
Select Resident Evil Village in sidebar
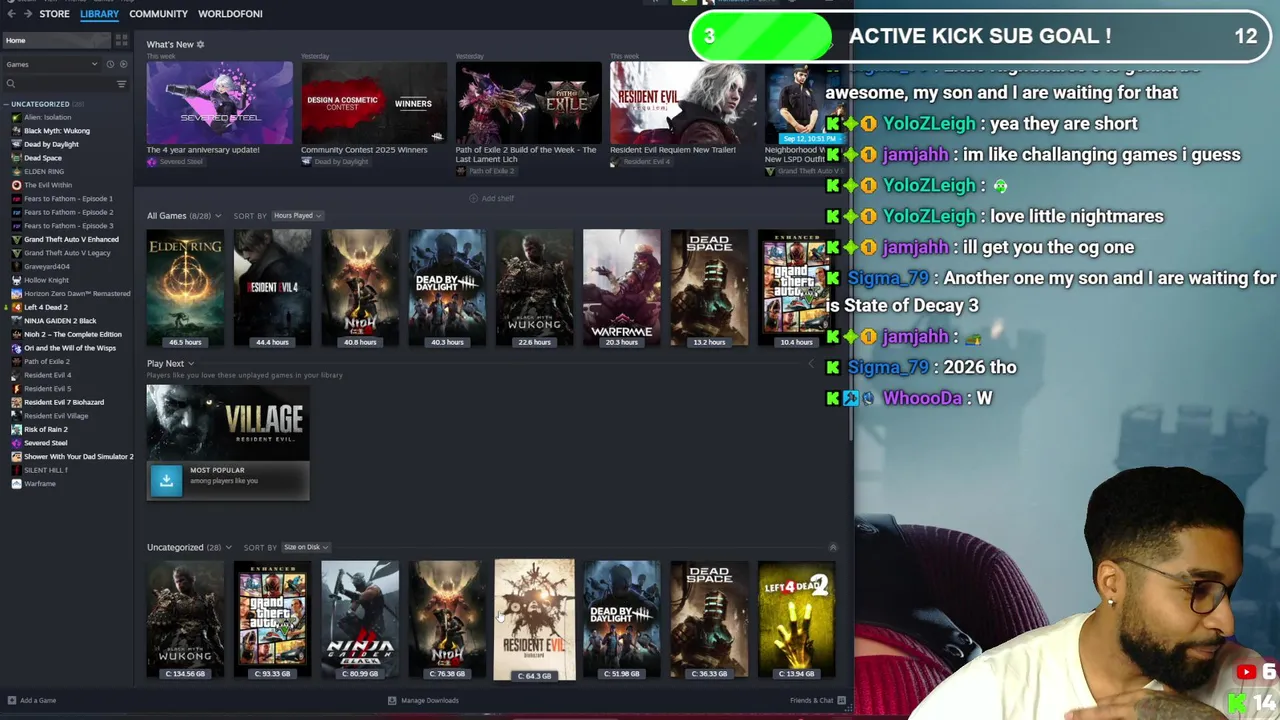pyautogui.click(x=56, y=416)
